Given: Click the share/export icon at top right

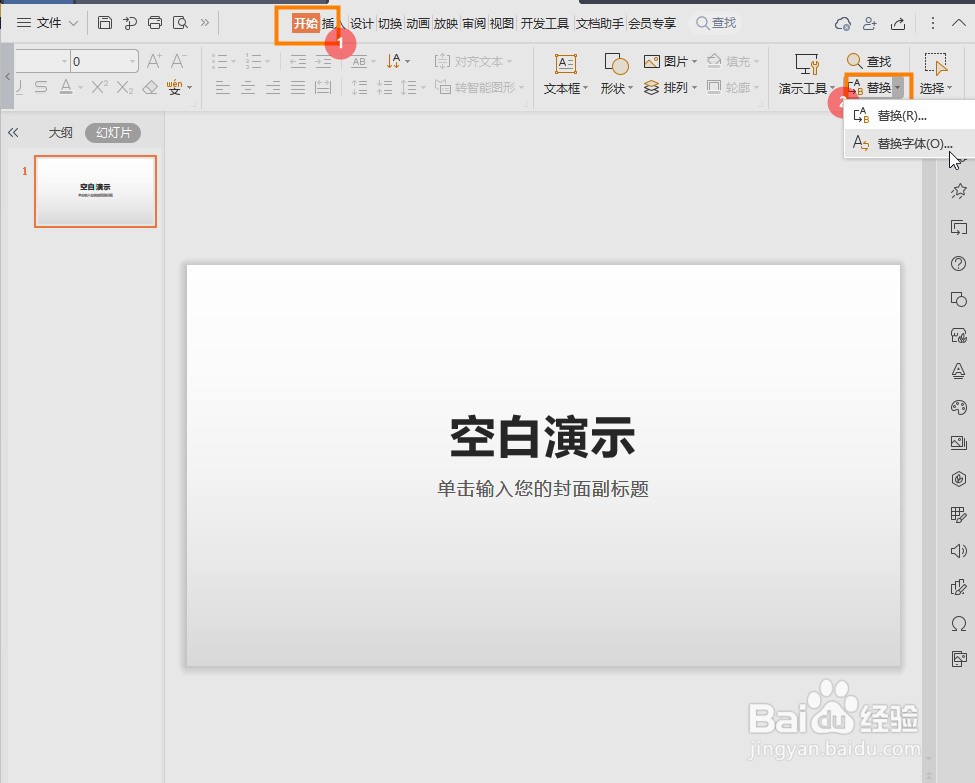Looking at the screenshot, I should pyautogui.click(x=898, y=24).
